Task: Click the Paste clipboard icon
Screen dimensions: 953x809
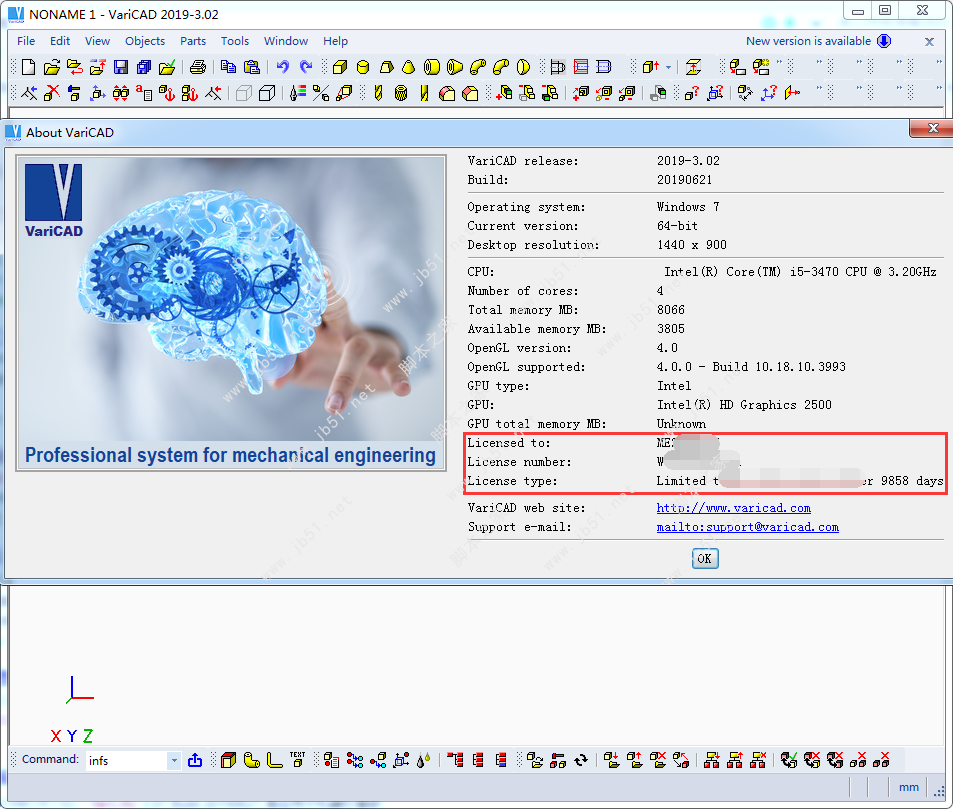Action: (x=252, y=67)
